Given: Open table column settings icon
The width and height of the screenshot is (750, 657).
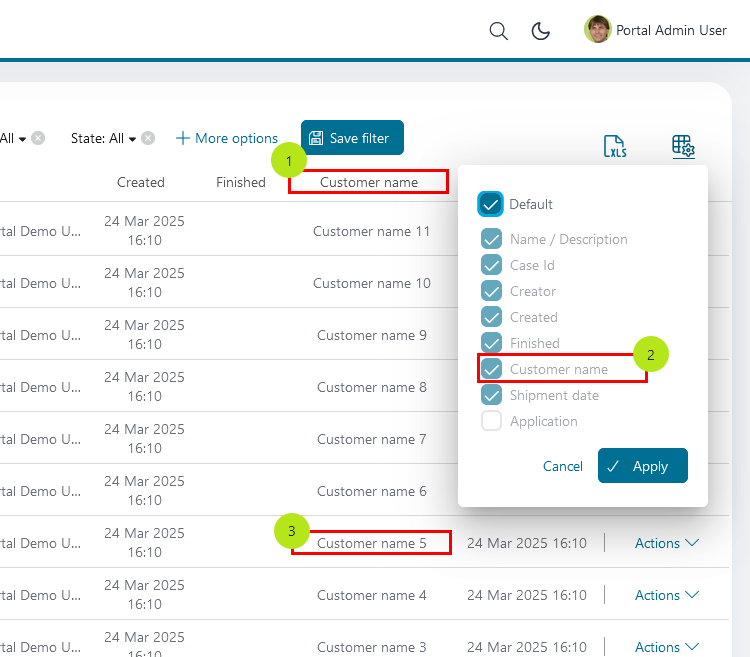Looking at the screenshot, I should pyautogui.click(x=683, y=147).
